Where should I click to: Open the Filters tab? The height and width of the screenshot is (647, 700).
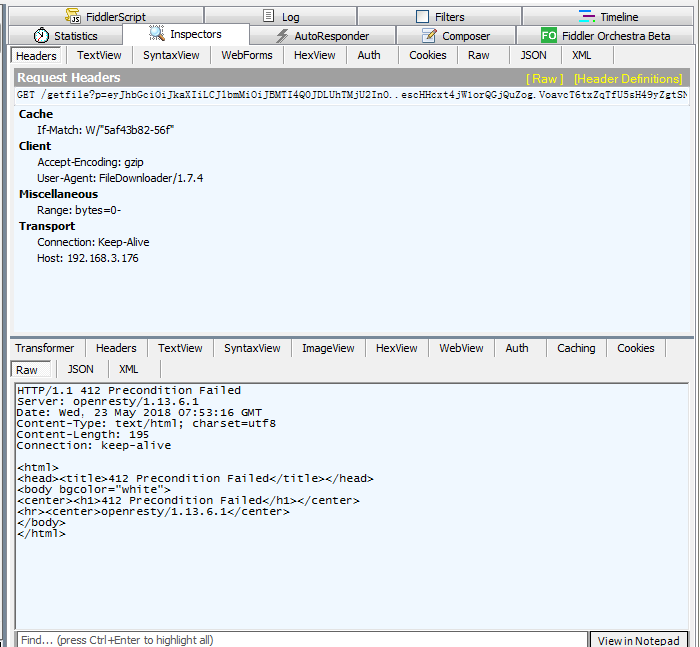(x=440, y=17)
